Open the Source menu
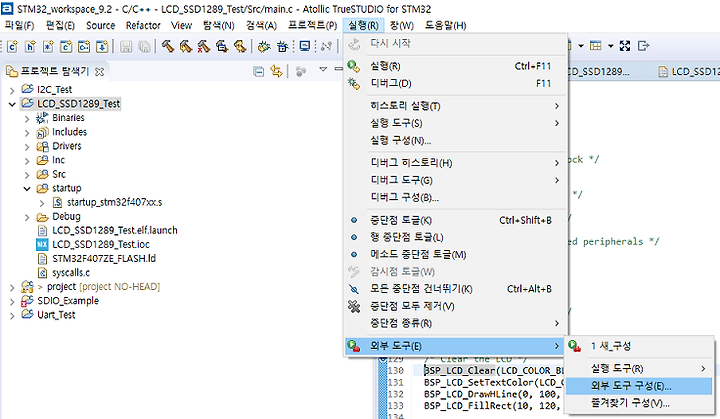 tap(101, 25)
